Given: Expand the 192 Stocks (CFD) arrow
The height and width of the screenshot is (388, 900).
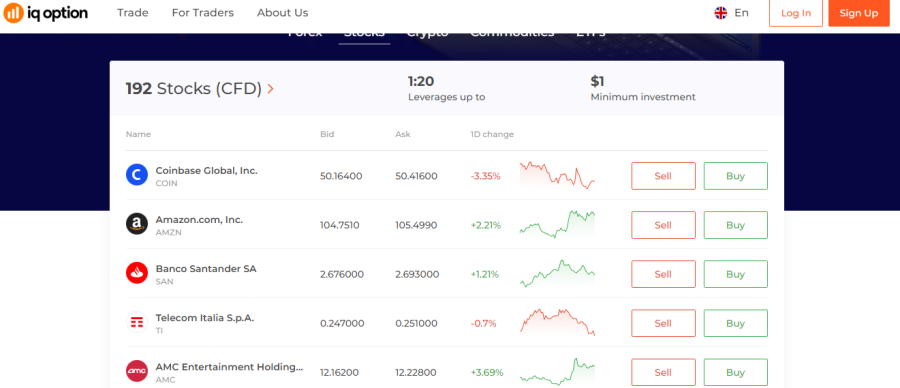Looking at the screenshot, I should [x=270, y=89].
